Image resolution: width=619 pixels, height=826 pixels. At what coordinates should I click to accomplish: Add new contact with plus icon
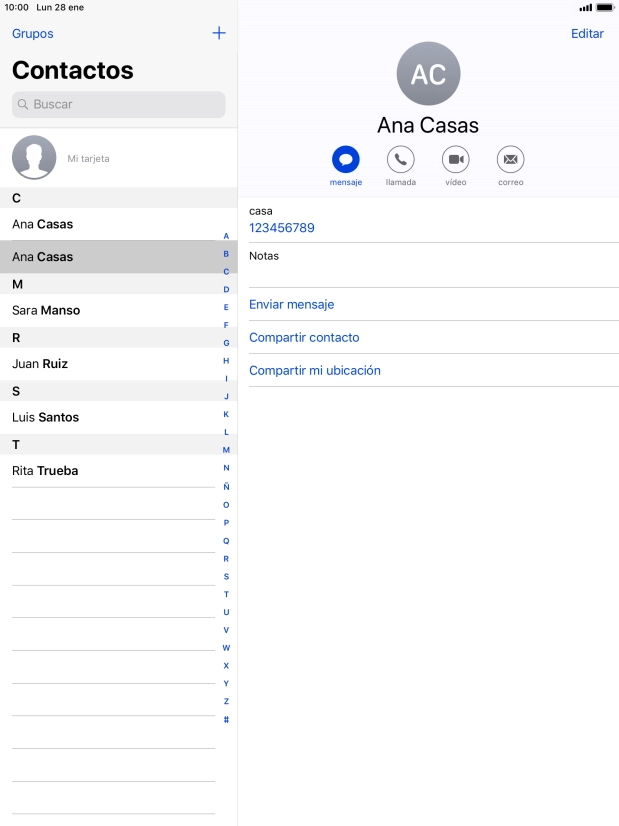point(219,33)
